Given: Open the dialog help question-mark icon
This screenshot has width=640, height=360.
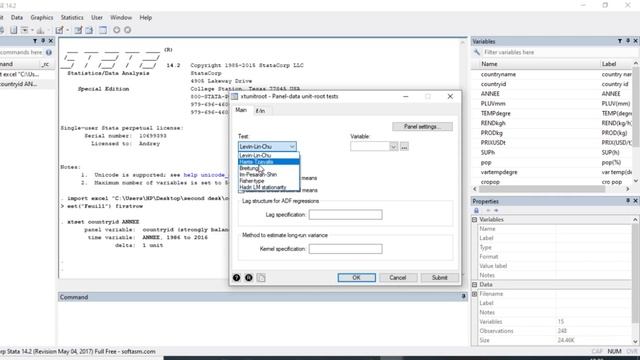Looking at the screenshot, I should (x=236, y=278).
